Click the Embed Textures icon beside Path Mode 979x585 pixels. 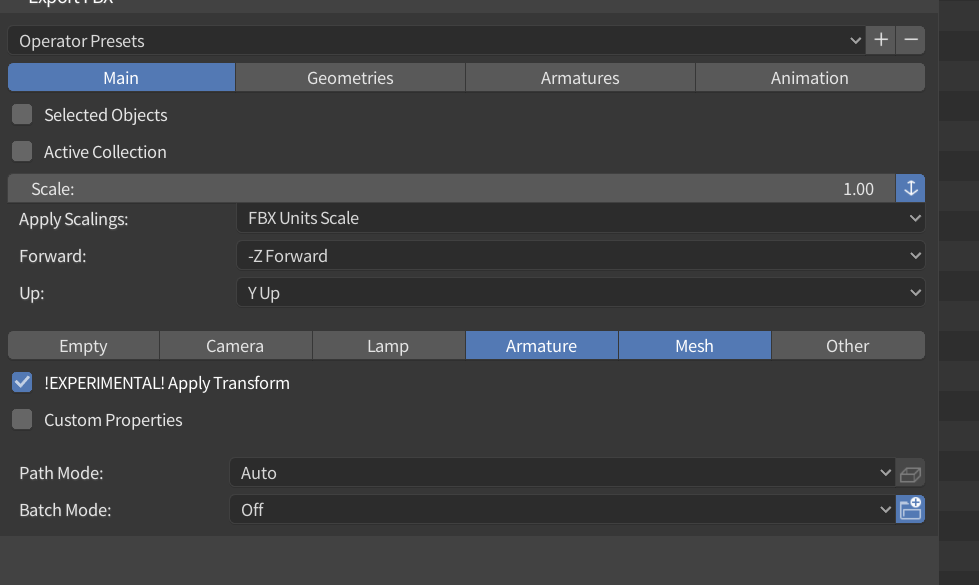911,473
